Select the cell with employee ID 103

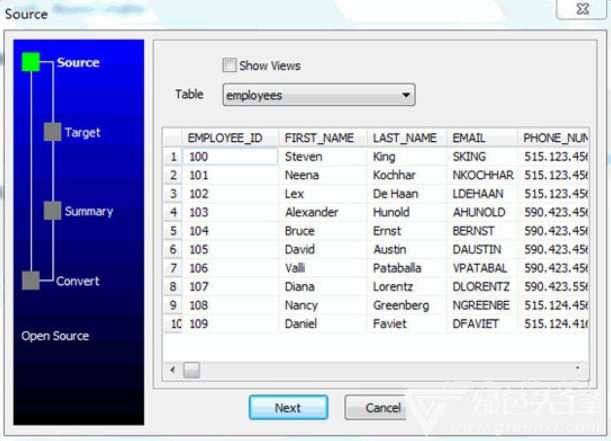pyautogui.click(x=230, y=212)
